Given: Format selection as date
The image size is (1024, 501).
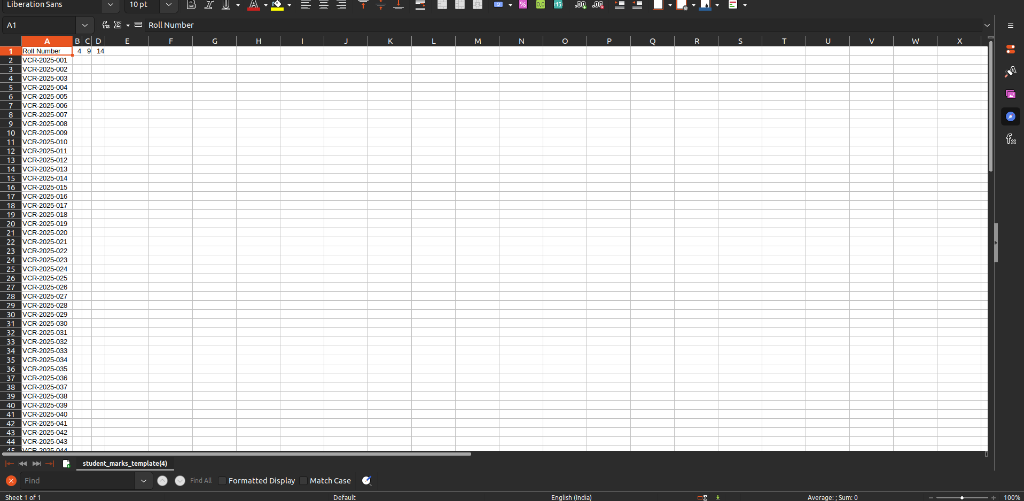Looking at the screenshot, I should pyautogui.click(x=558, y=5).
